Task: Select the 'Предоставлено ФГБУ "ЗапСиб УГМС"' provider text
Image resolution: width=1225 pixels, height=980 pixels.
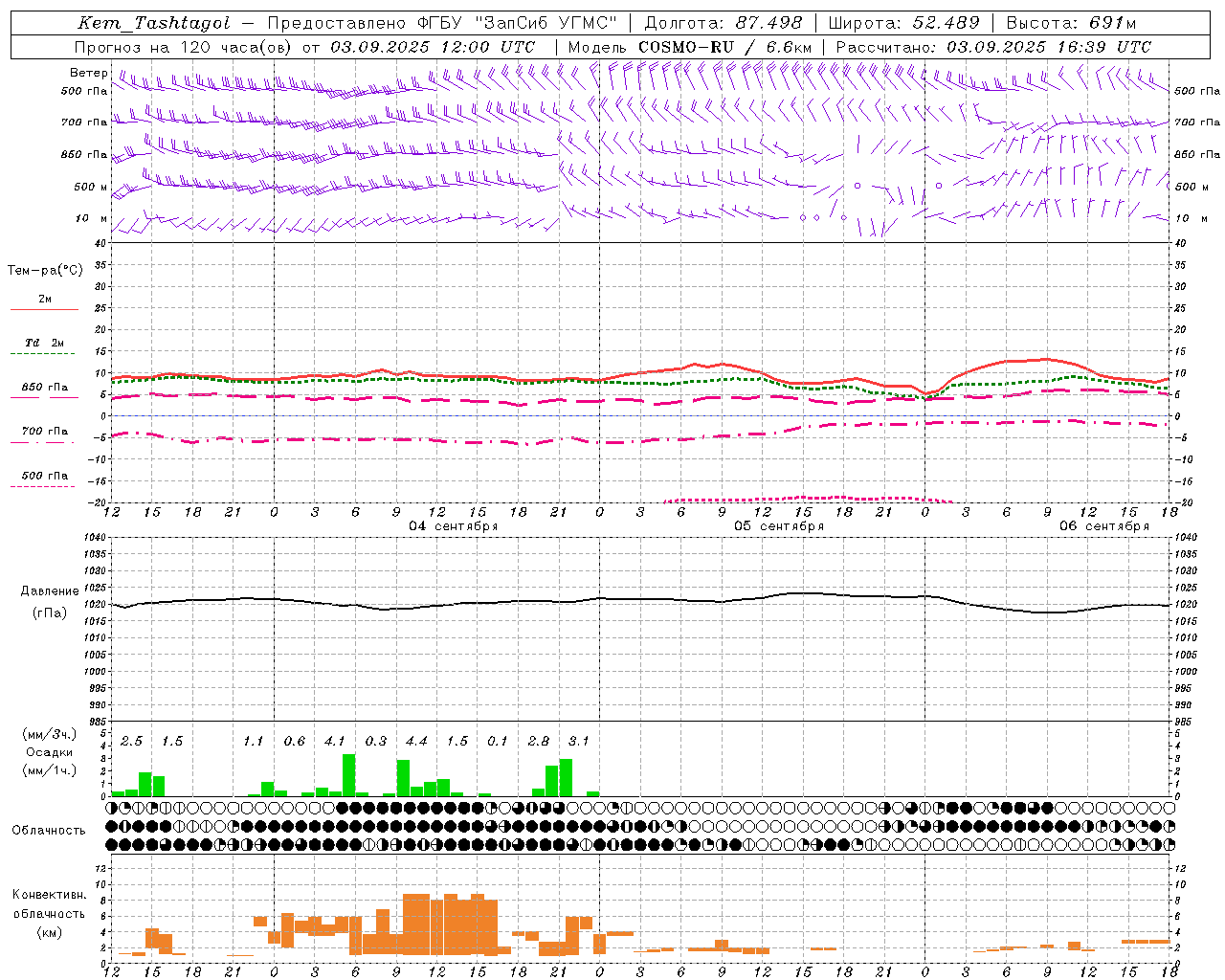Action: pyautogui.click(x=442, y=23)
